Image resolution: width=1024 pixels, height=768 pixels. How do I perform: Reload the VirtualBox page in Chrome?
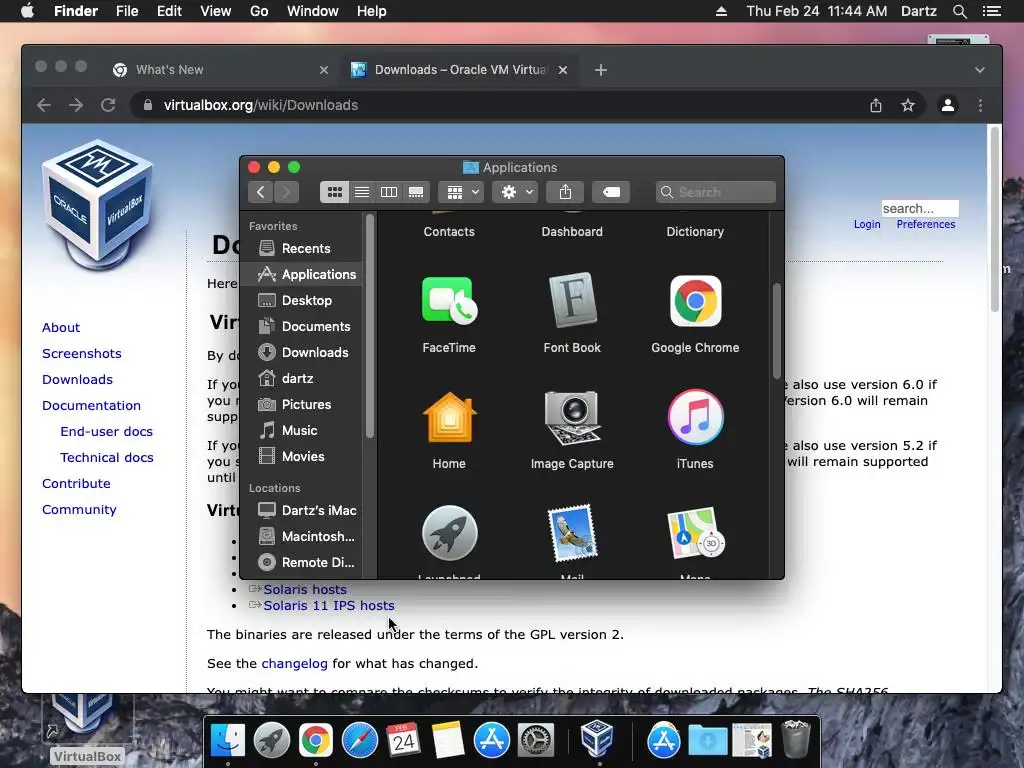pyautogui.click(x=108, y=105)
